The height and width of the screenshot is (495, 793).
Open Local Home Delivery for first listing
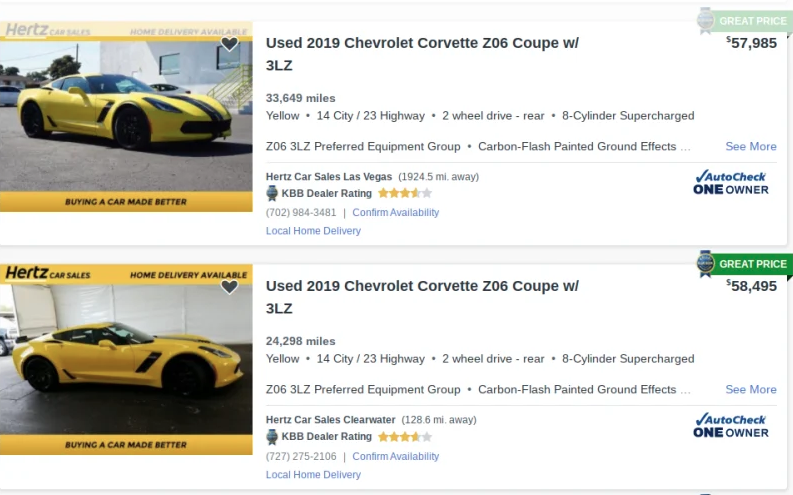(313, 231)
